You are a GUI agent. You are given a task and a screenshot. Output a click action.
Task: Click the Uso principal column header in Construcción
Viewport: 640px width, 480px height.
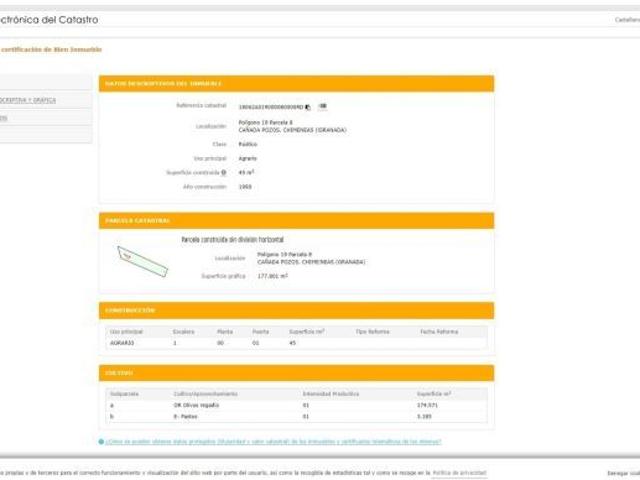[x=127, y=331]
